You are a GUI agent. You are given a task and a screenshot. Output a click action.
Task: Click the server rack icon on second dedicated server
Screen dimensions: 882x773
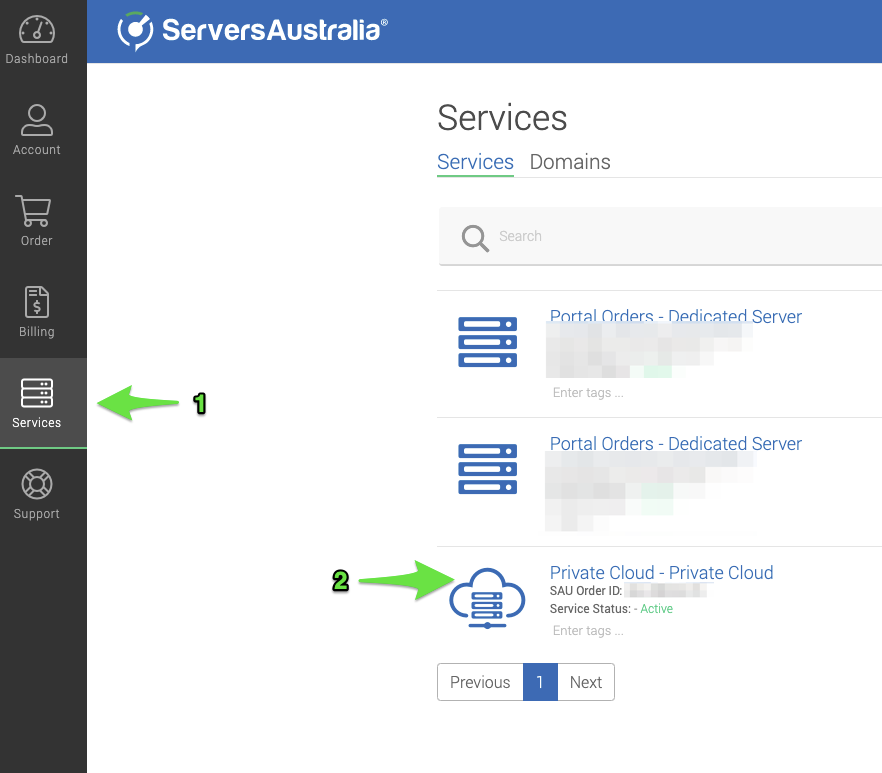[x=487, y=468]
